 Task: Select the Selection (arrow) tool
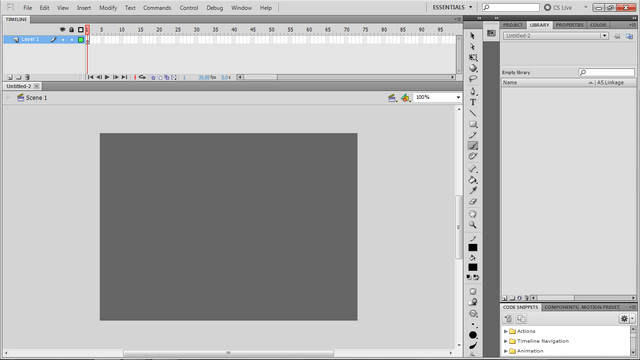click(473, 36)
